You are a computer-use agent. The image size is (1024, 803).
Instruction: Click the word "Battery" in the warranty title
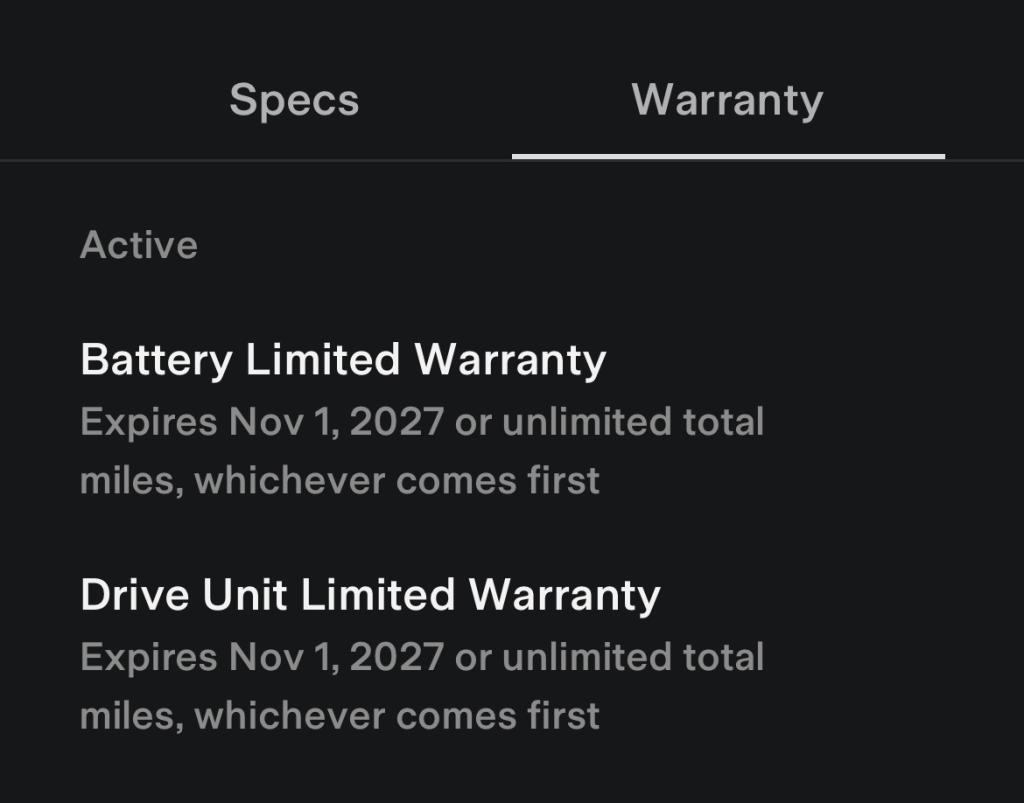(x=156, y=359)
